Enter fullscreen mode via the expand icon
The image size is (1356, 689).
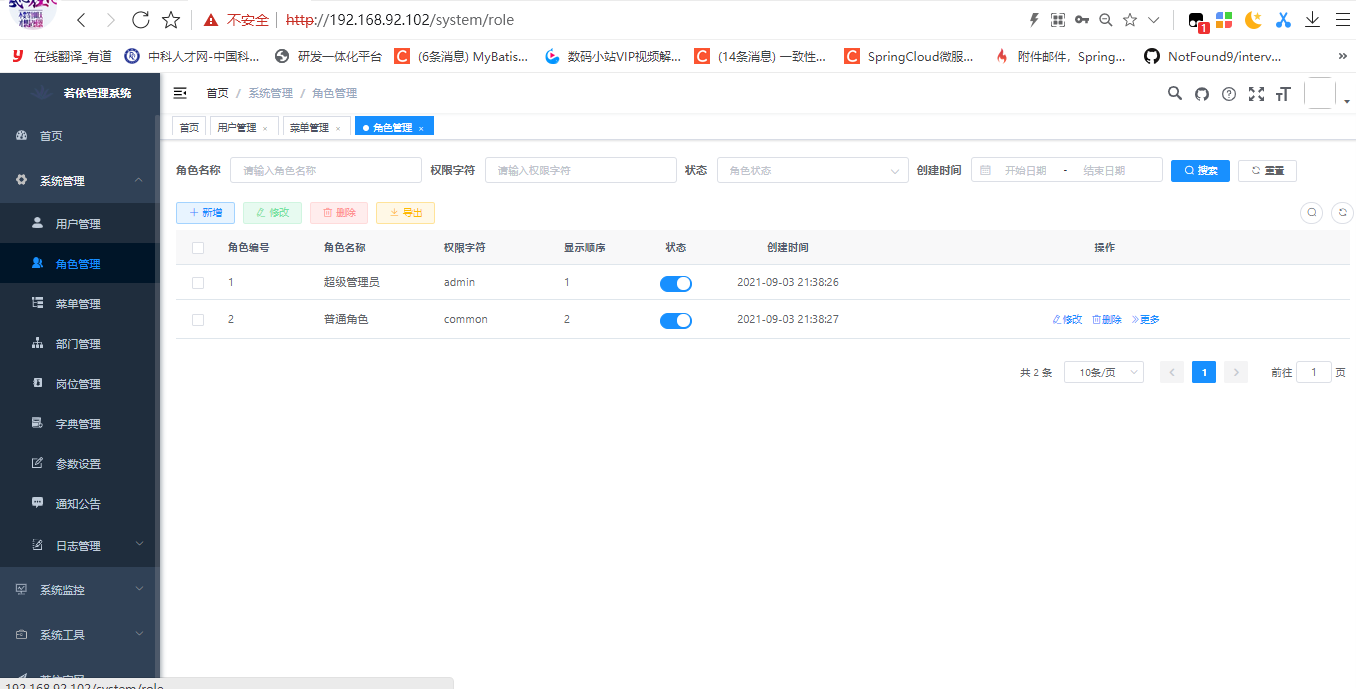pos(1256,93)
